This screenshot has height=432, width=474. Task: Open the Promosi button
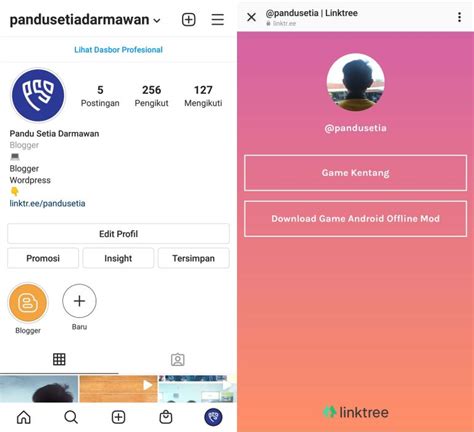pos(43,258)
